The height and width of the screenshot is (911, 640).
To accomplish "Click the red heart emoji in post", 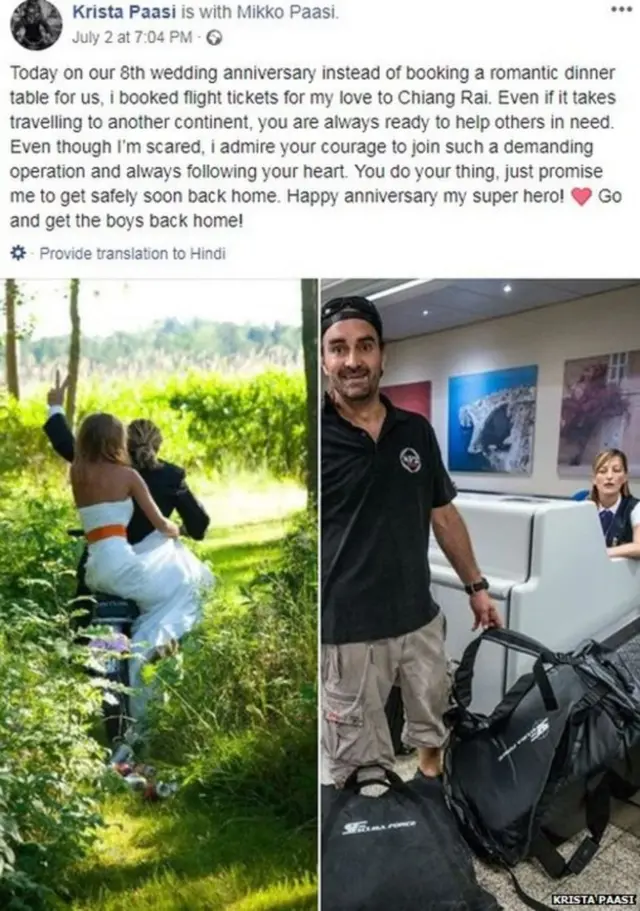I will pos(581,197).
